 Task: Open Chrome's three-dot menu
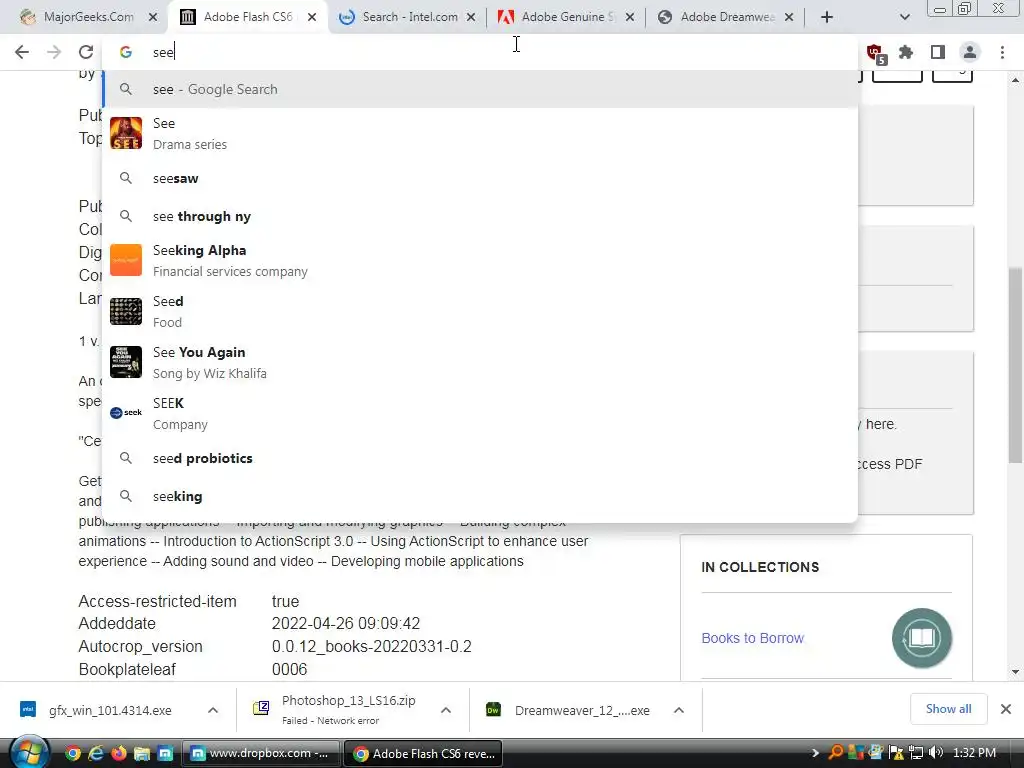1002,52
